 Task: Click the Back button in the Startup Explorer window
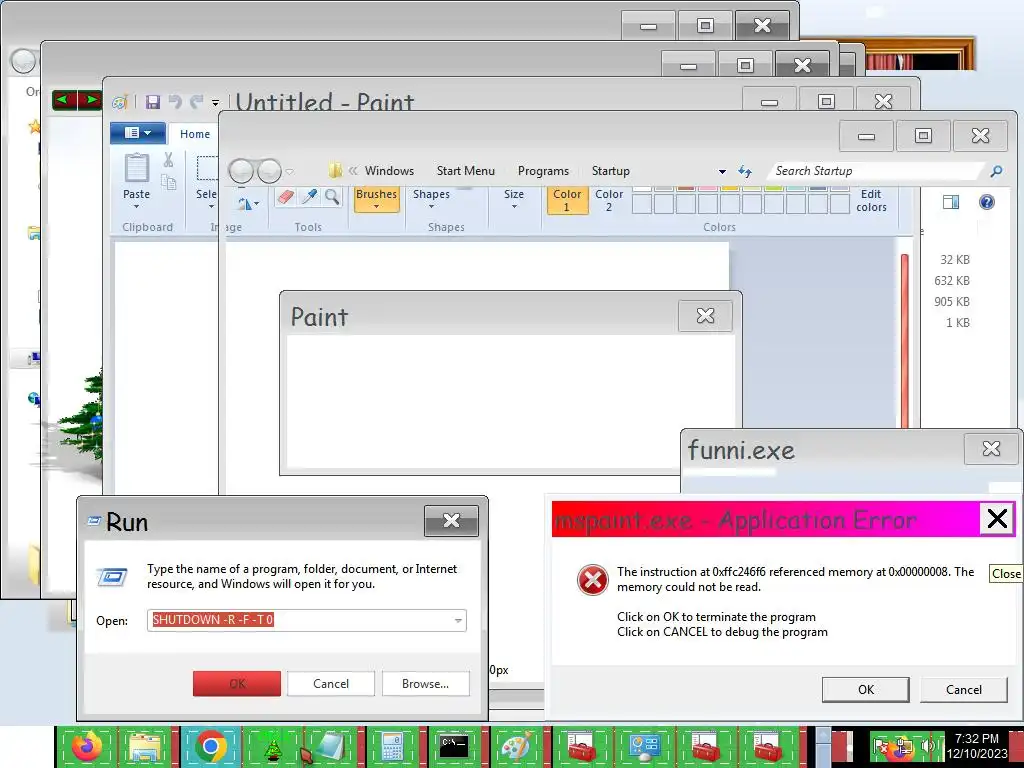241,171
